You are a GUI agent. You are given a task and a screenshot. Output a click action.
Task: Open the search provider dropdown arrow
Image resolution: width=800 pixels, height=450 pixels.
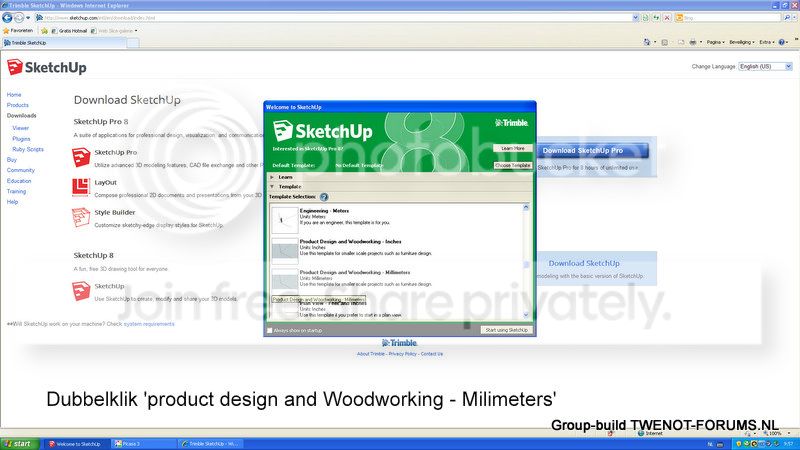pos(795,18)
